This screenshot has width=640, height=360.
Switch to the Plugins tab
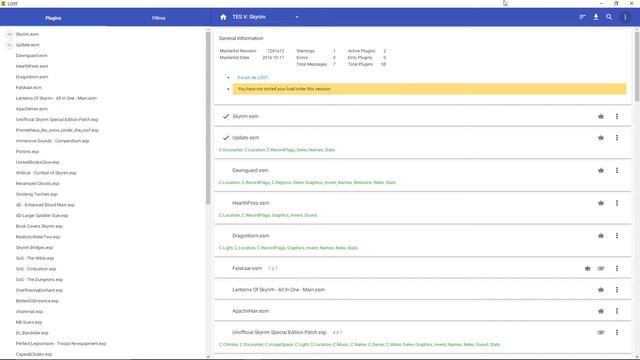tap(53, 18)
